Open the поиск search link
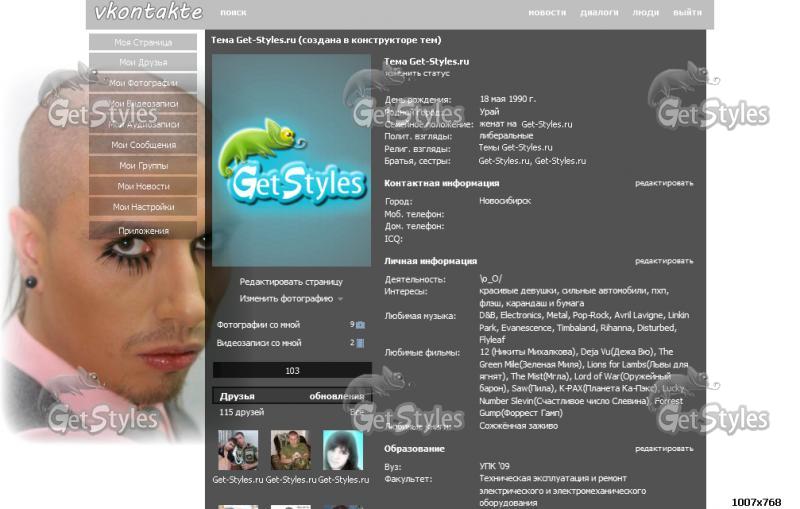This screenshot has width=800, height=509. [233, 12]
